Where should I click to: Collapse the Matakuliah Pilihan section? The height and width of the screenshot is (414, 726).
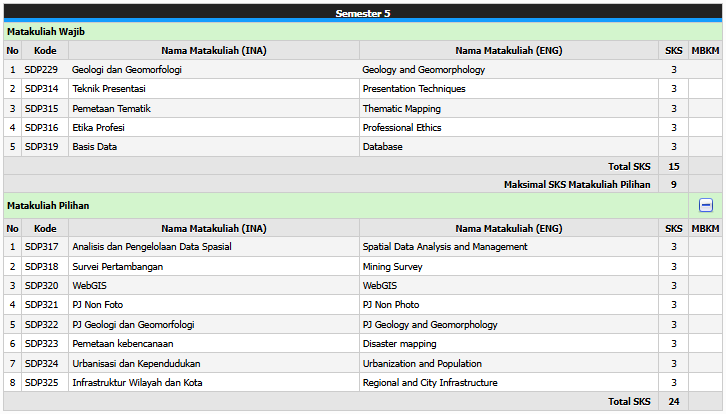click(705, 205)
